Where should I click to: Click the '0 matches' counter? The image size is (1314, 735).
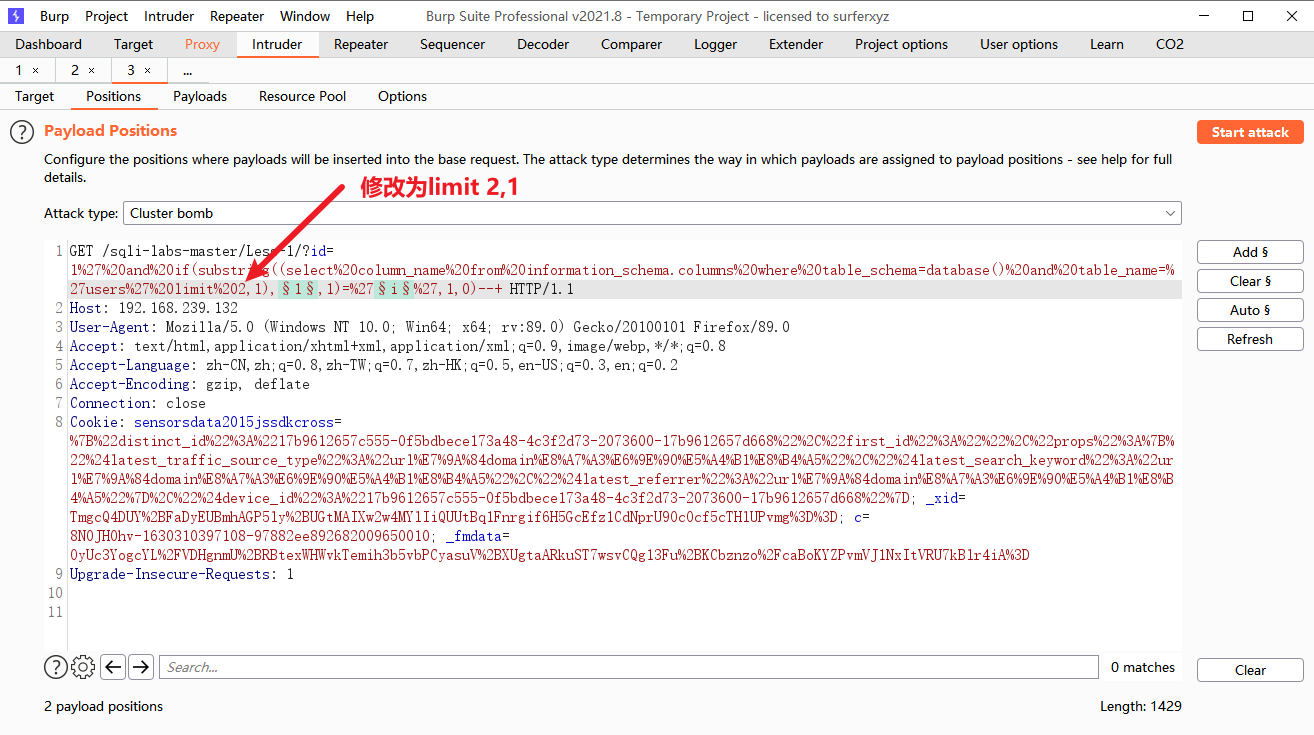[1143, 667]
